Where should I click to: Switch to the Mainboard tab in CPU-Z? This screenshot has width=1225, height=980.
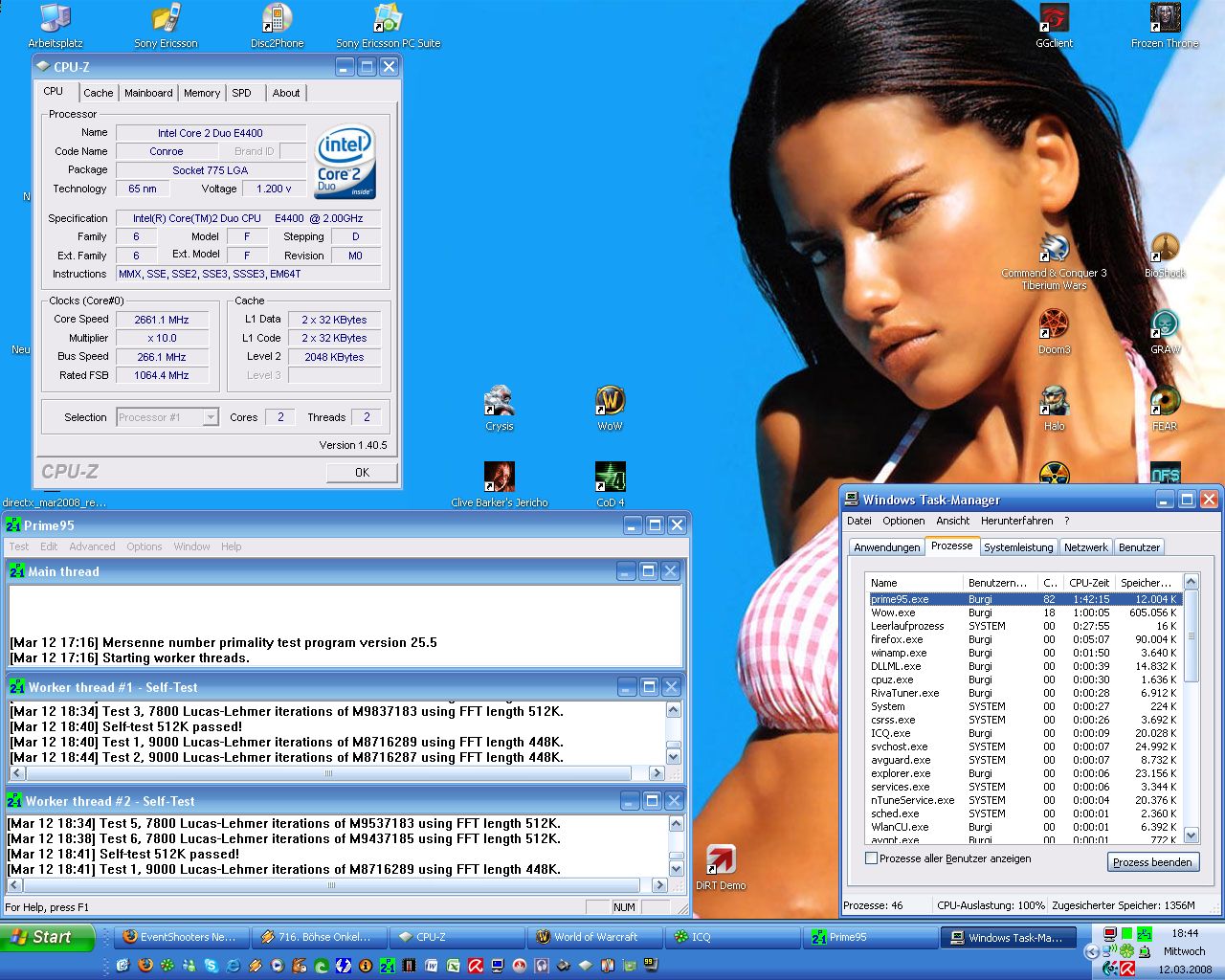point(148,93)
